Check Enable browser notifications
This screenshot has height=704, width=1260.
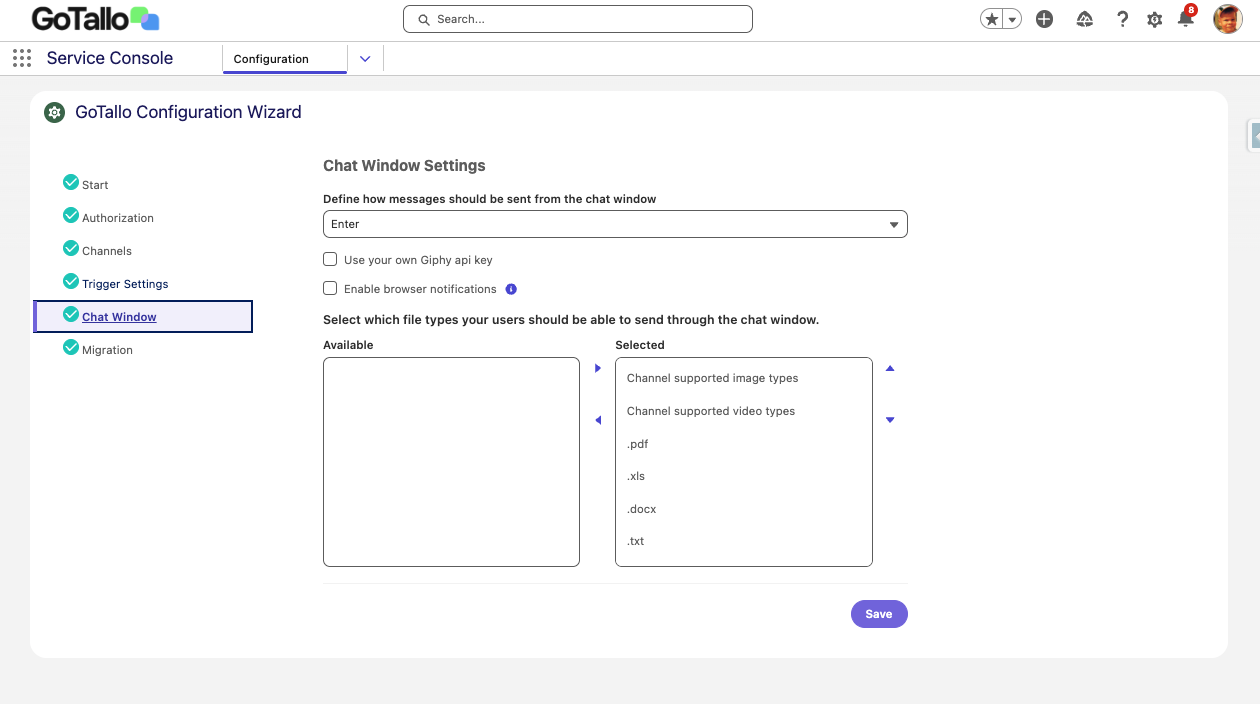coord(330,289)
